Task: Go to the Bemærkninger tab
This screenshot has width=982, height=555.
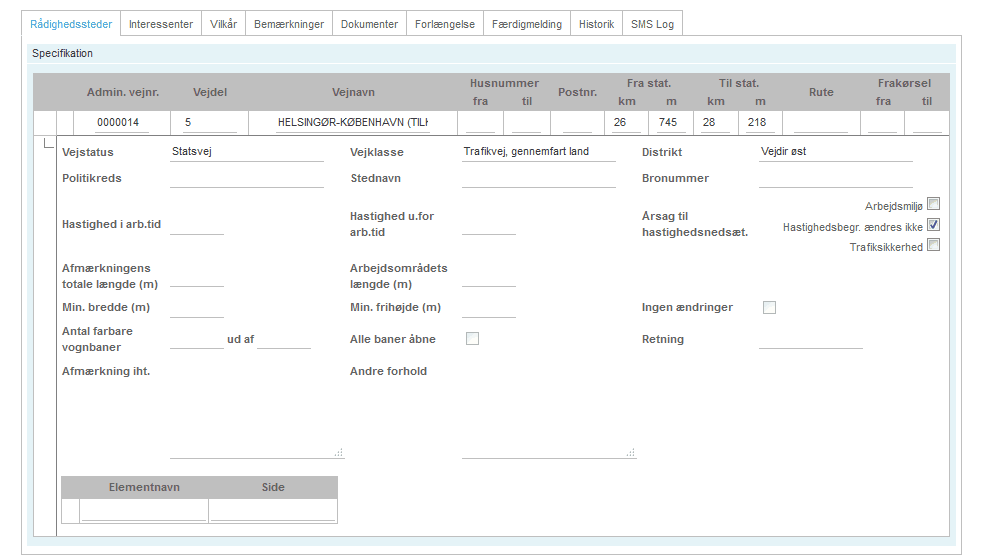Action: (288, 24)
